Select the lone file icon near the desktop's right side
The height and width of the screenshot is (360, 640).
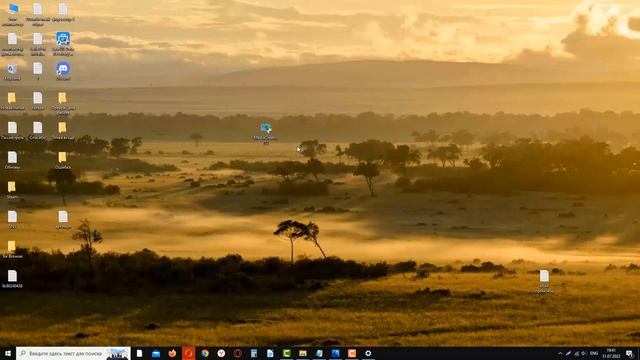[544, 281]
